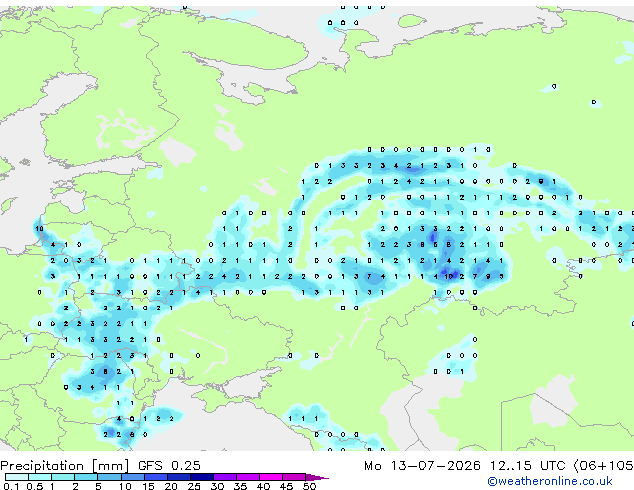This screenshot has height=490, width=634.
Task: Click the legend label "30"
Action: [x=217, y=486]
